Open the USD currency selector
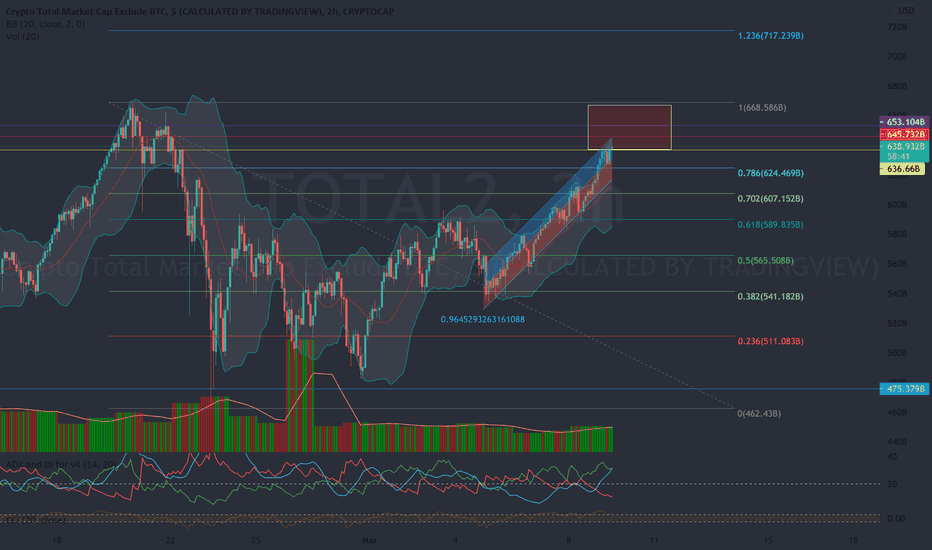This screenshot has width=932, height=550. pyautogui.click(x=906, y=11)
